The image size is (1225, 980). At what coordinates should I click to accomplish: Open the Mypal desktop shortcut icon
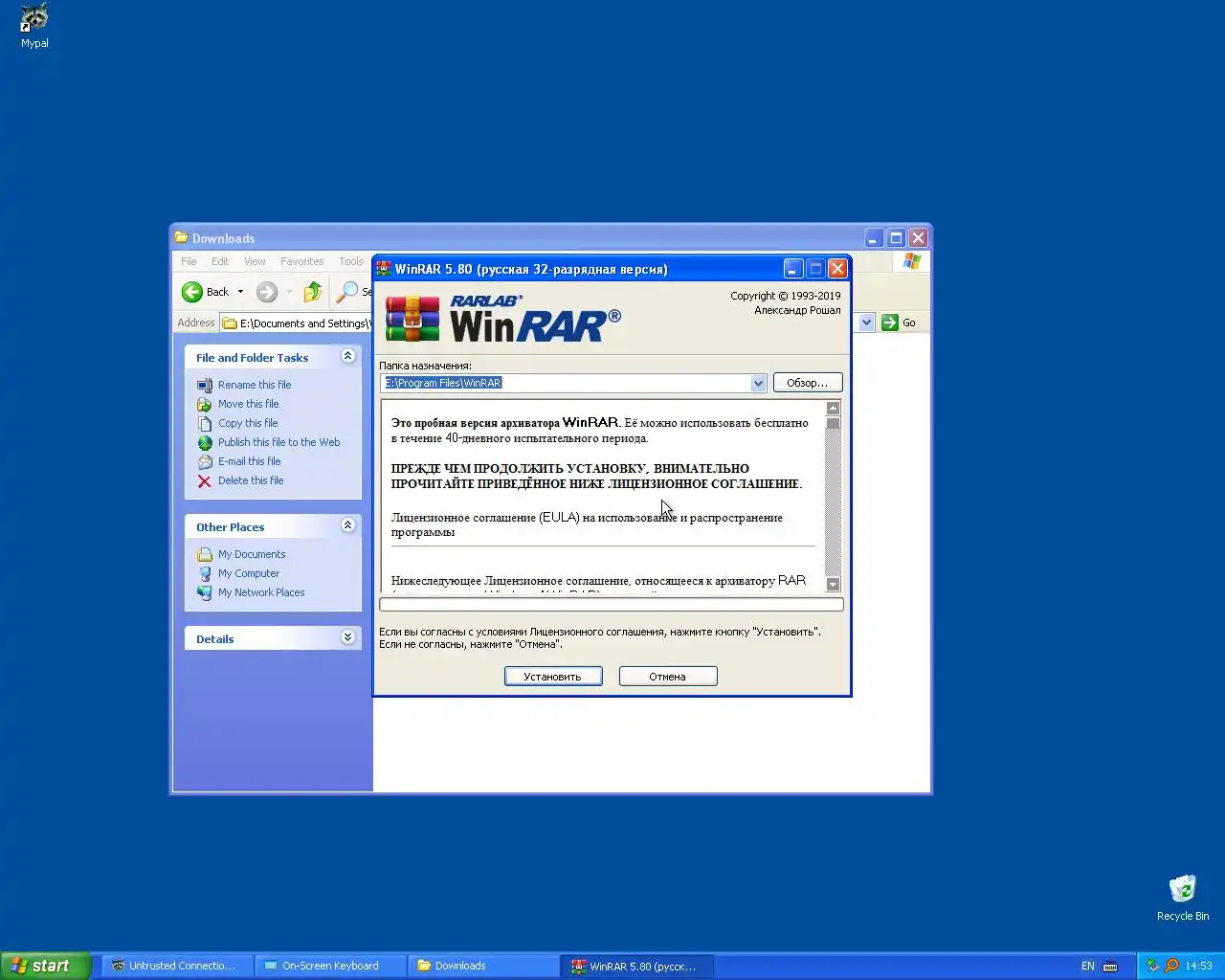[34, 19]
